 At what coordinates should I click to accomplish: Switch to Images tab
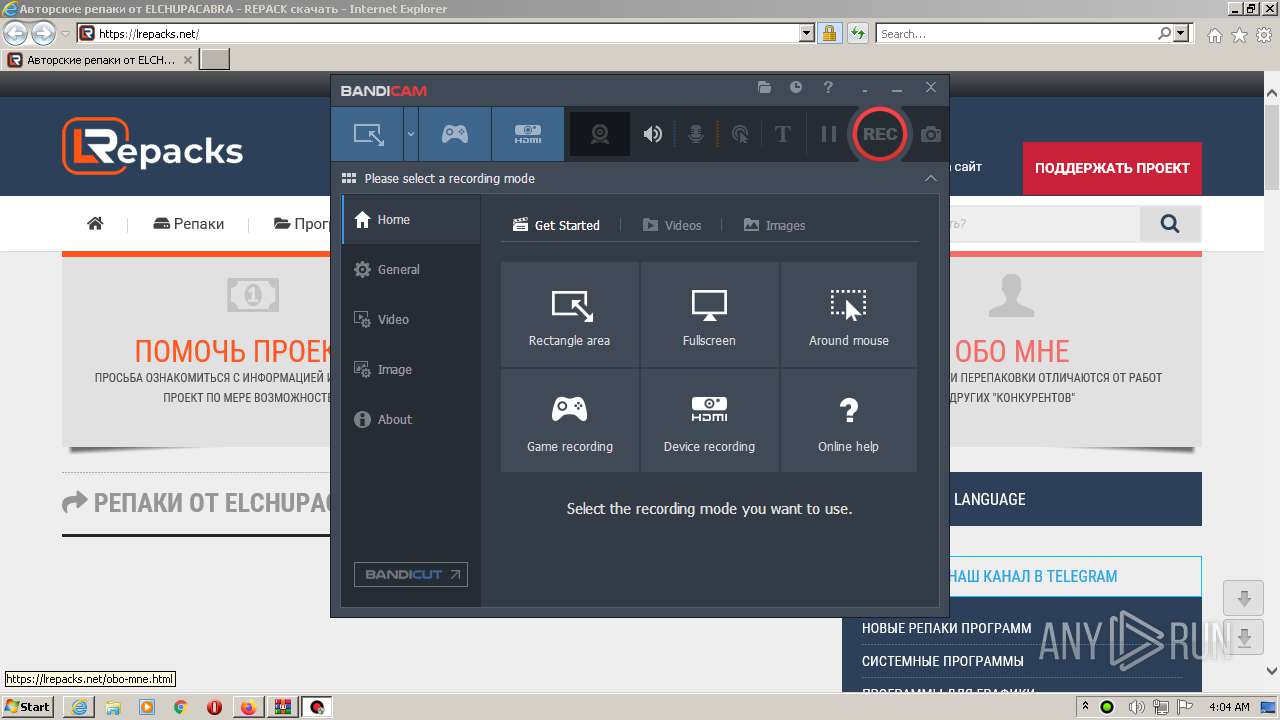pos(774,225)
